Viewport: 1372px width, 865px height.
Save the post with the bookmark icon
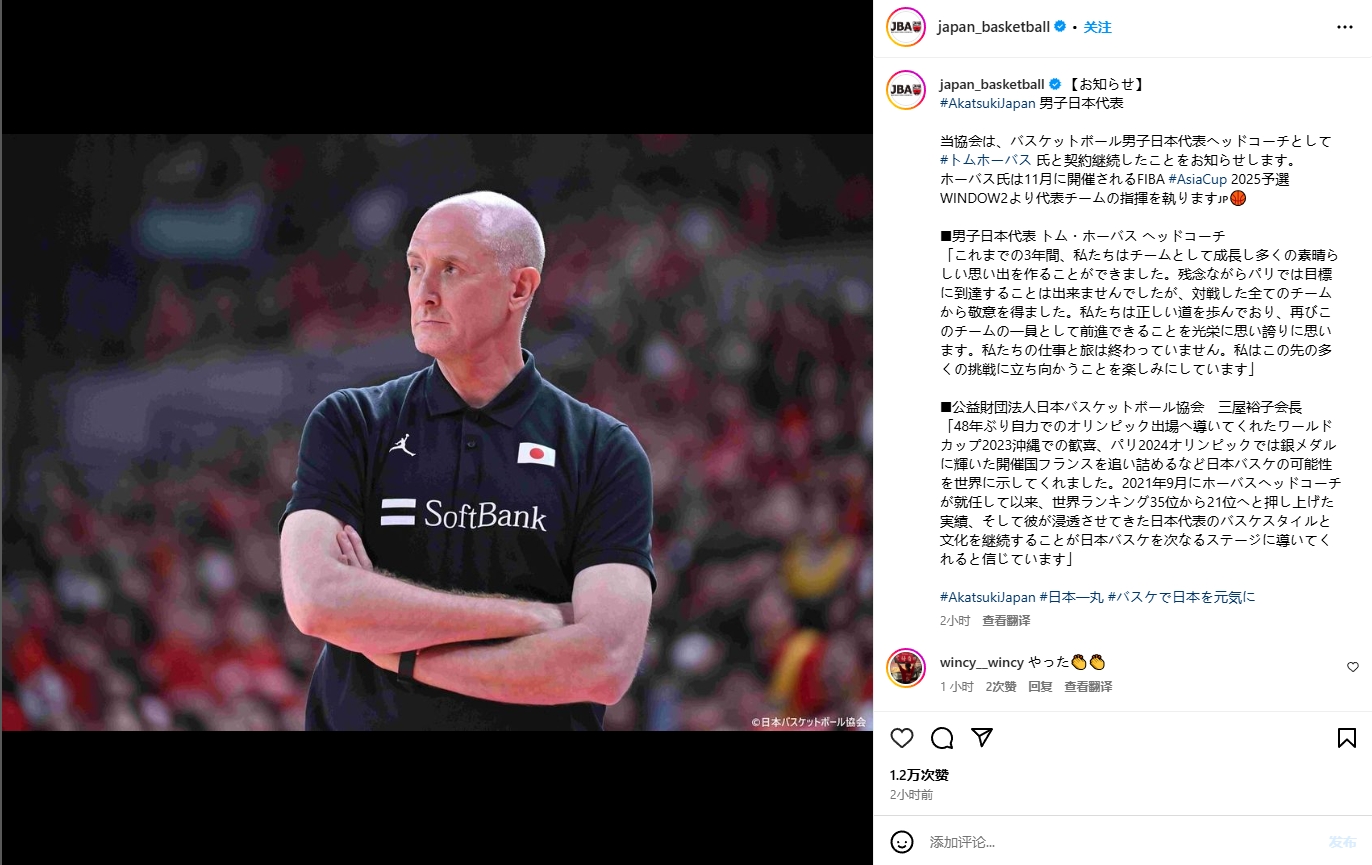click(1347, 738)
